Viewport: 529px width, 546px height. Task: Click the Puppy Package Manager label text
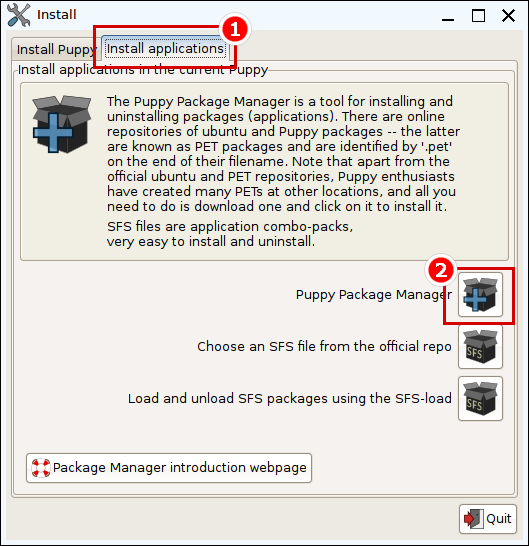[x=374, y=295]
